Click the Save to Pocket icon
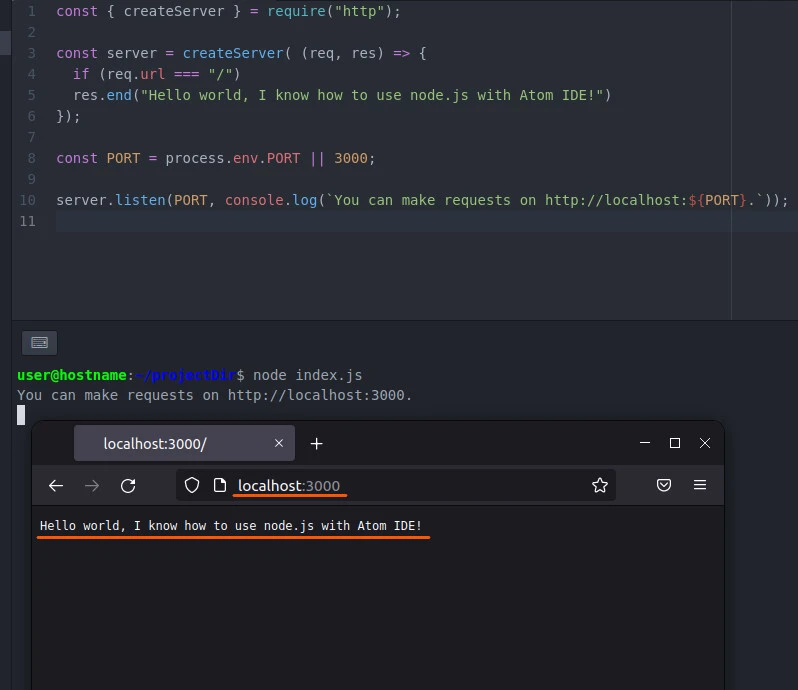This screenshot has width=798, height=690. pyautogui.click(x=664, y=486)
